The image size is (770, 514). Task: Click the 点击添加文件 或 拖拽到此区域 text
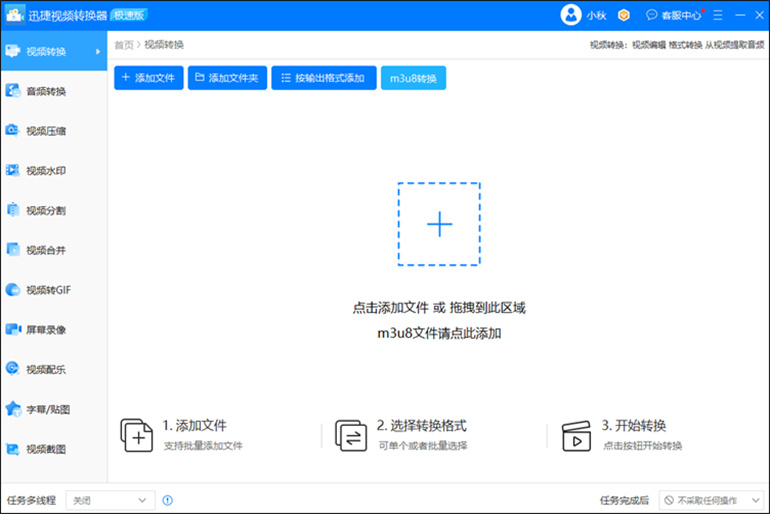439,308
